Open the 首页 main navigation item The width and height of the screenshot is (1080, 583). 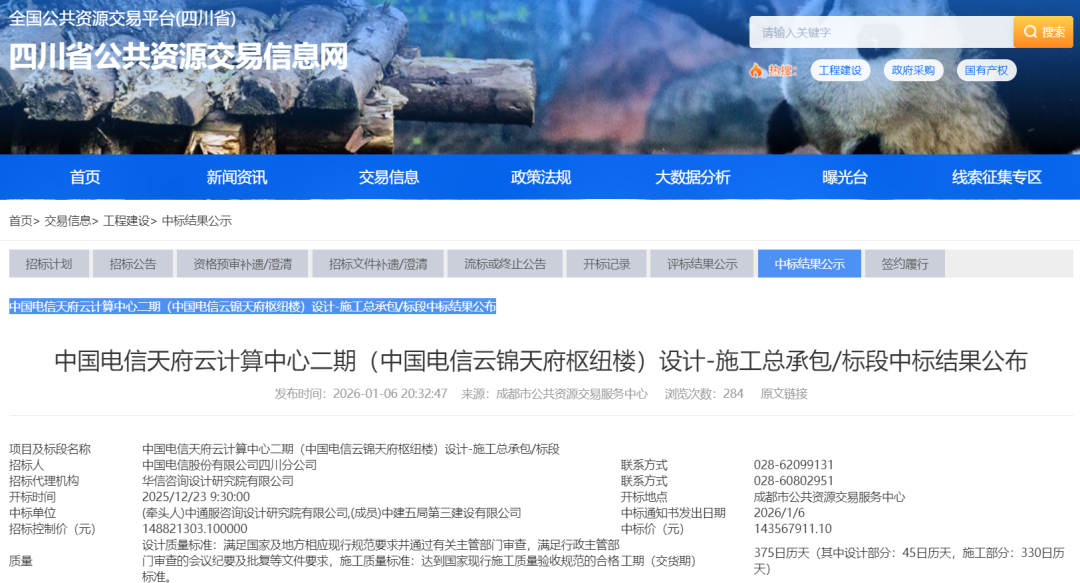[85, 177]
